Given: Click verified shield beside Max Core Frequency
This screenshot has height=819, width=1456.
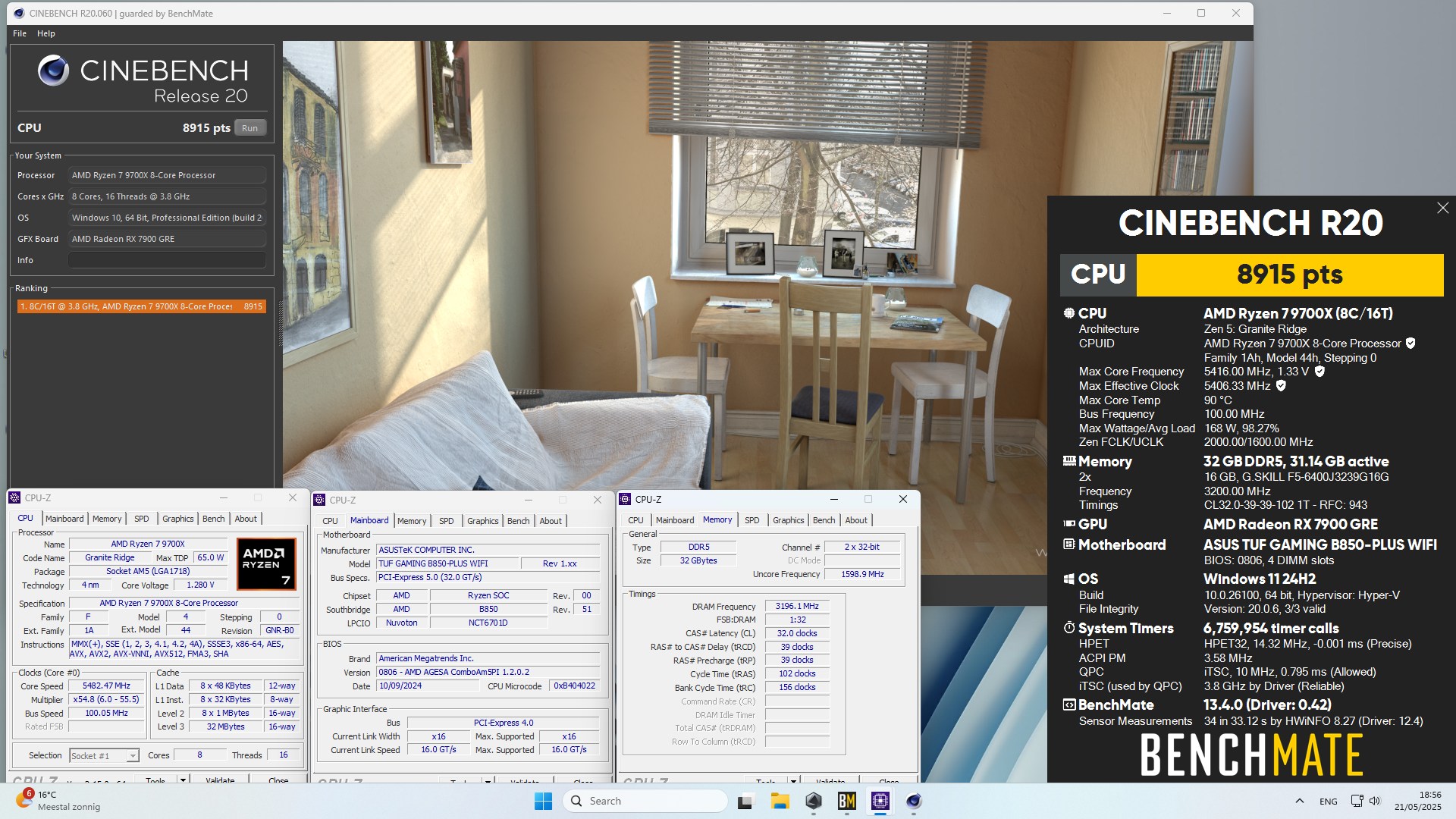Looking at the screenshot, I should point(1319,372).
